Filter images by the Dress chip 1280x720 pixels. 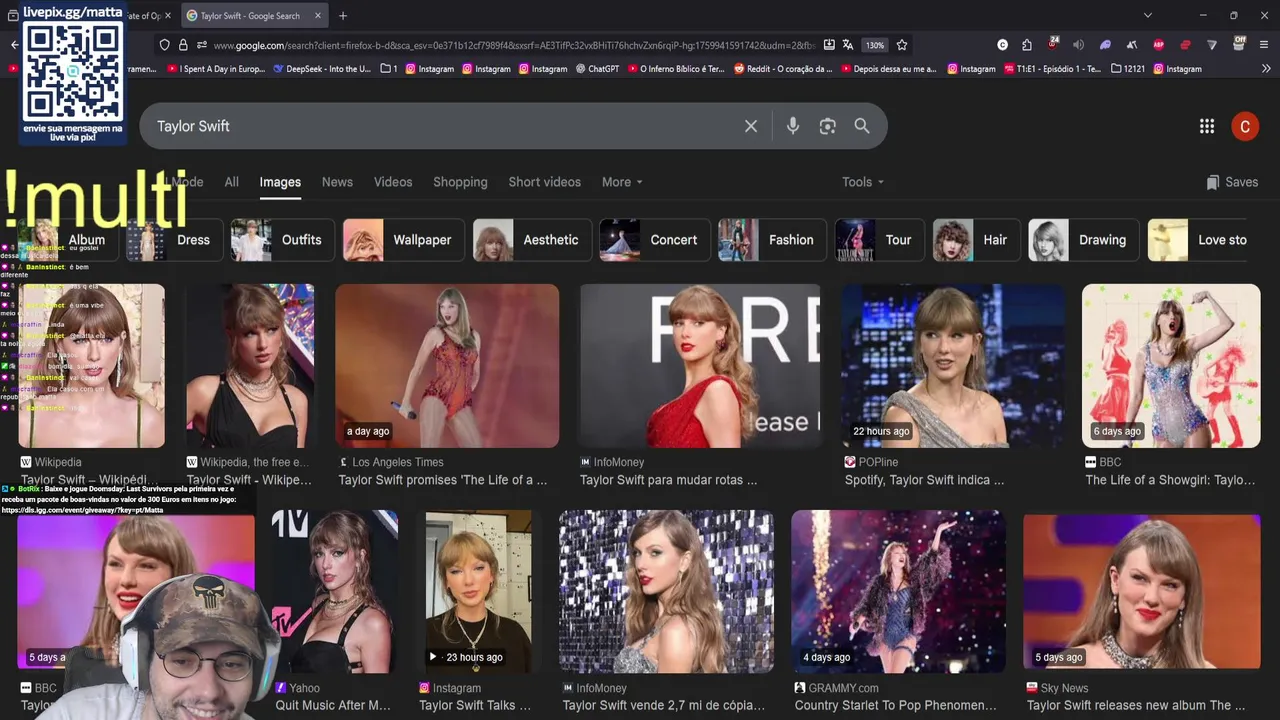pos(174,240)
